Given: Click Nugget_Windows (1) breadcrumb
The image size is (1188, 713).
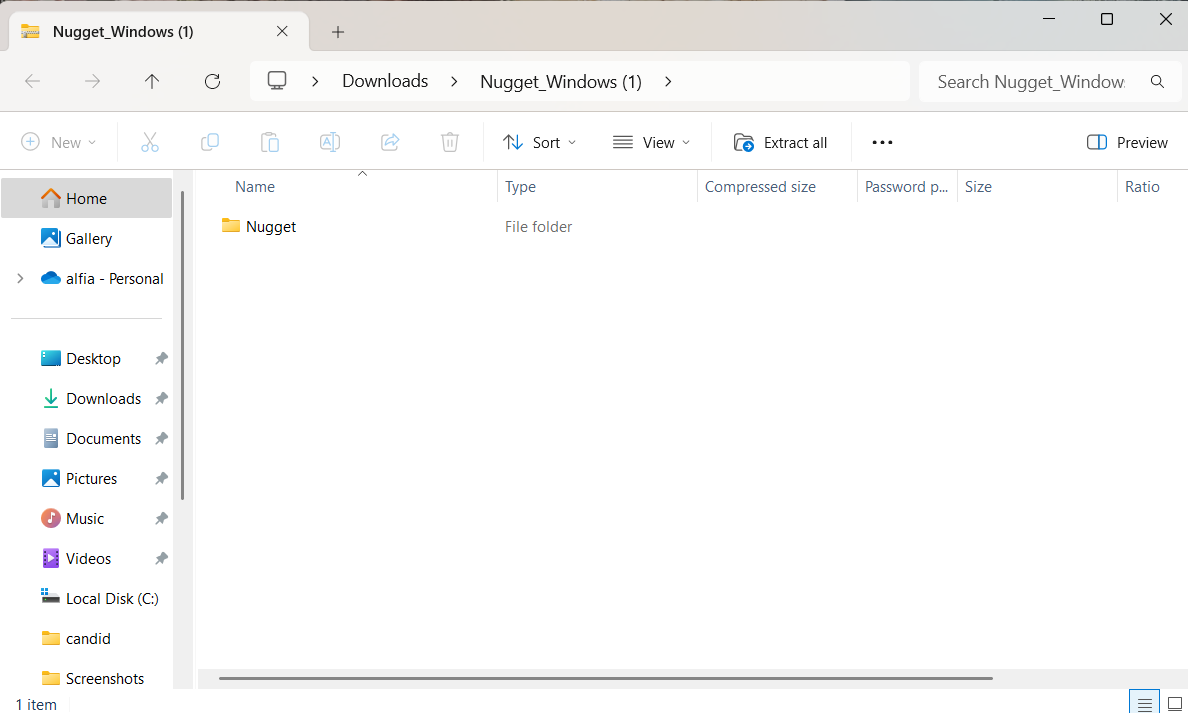Looking at the screenshot, I should click(561, 81).
